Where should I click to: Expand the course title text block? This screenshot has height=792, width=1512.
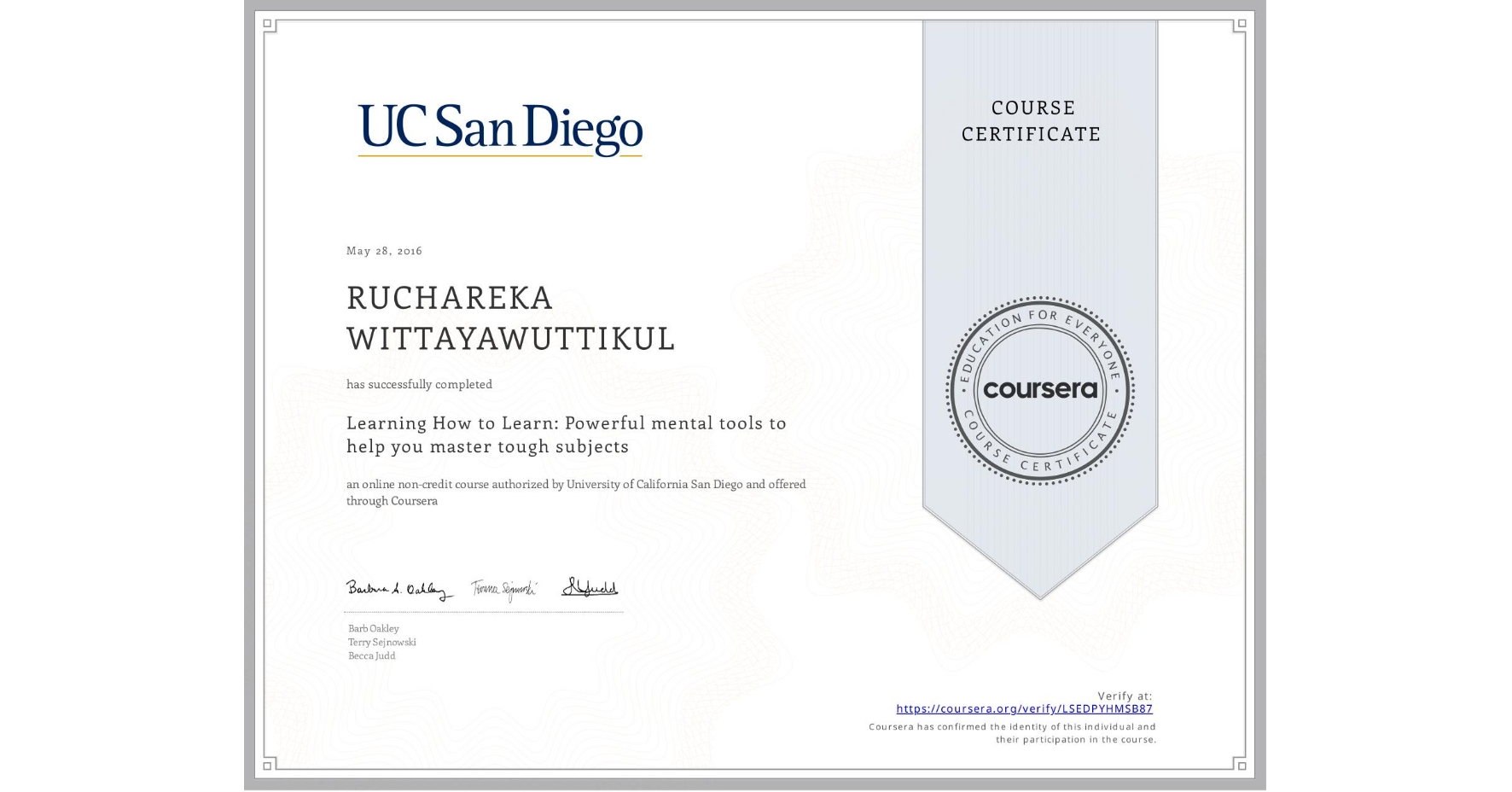(566, 434)
